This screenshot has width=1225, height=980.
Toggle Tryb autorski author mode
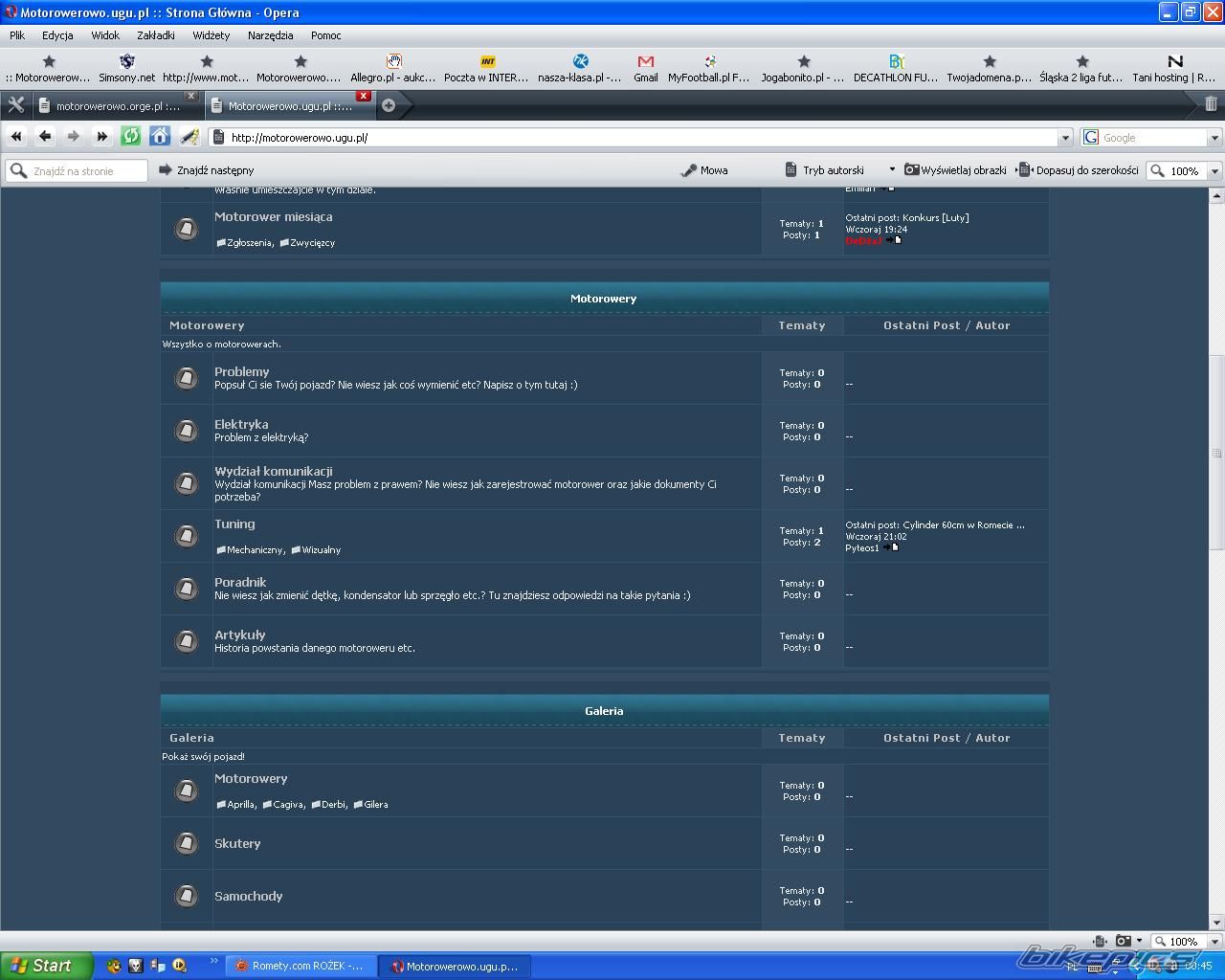point(825,170)
